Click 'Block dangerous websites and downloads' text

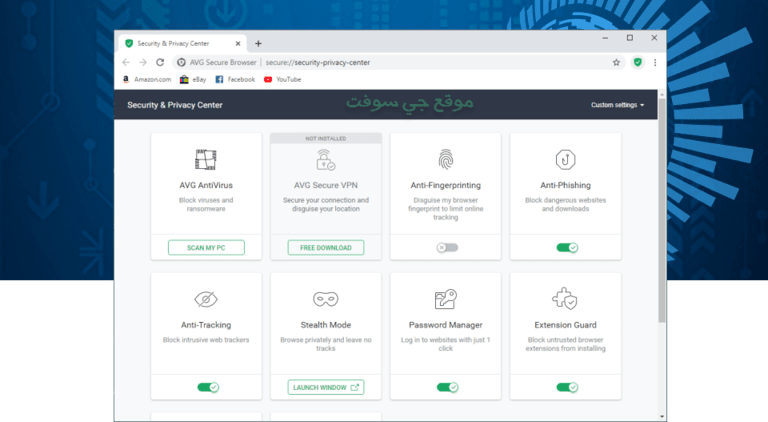pyautogui.click(x=565, y=204)
